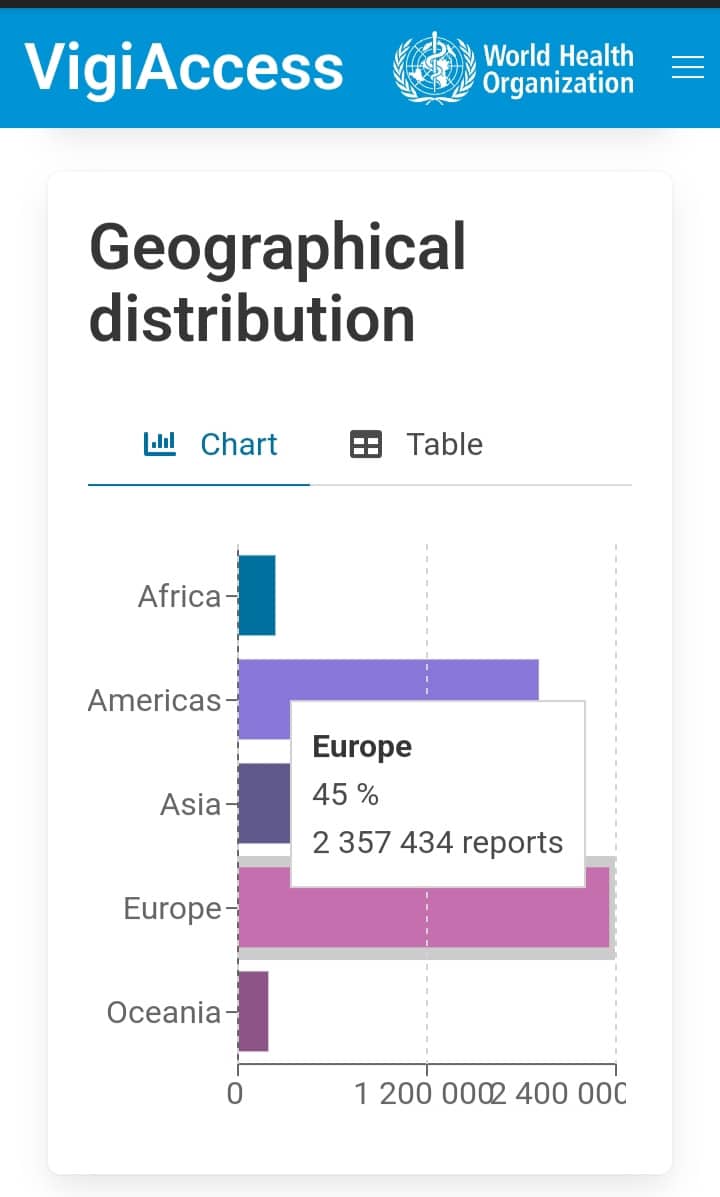Click the World Health Organization text
The image size is (720, 1197).
[x=558, y=68]
